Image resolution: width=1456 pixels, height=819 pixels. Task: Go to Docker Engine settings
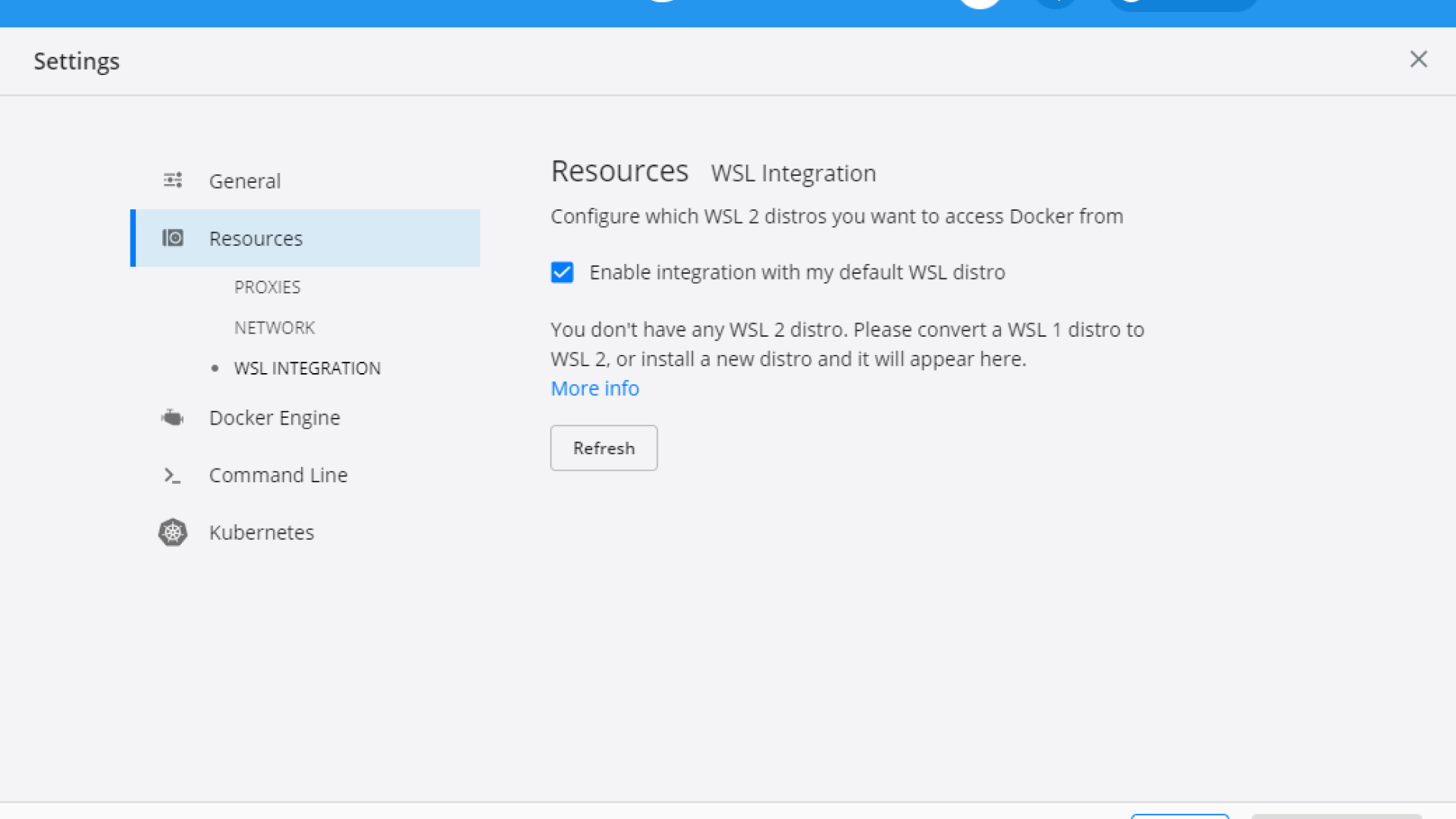point(275,418)
